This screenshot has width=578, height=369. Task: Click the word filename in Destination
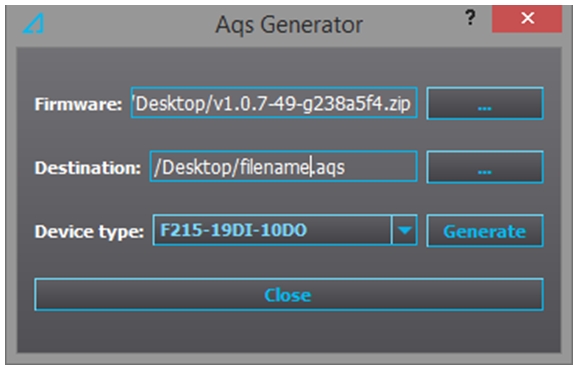(x=275, y=167)
